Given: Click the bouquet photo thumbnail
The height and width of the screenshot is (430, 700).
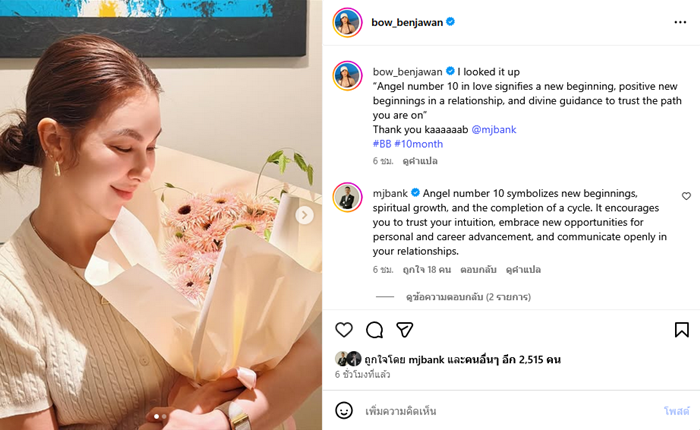Looking at the screenshot, I should point(160,215).
